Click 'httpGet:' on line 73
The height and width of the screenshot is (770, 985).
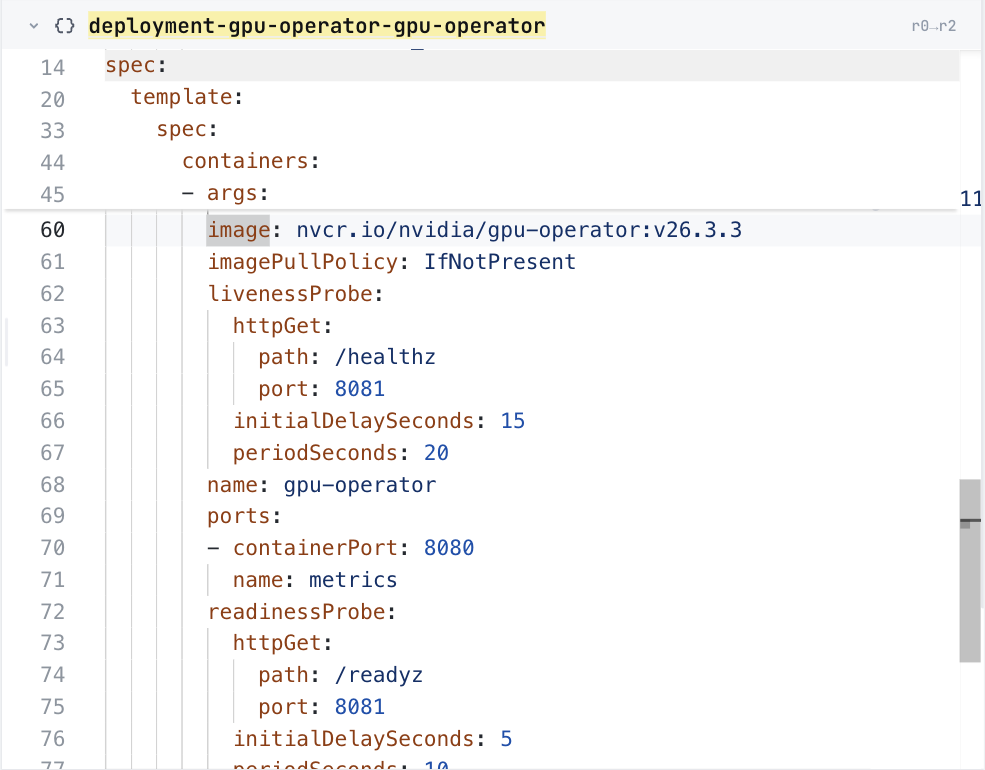[282, 643]
